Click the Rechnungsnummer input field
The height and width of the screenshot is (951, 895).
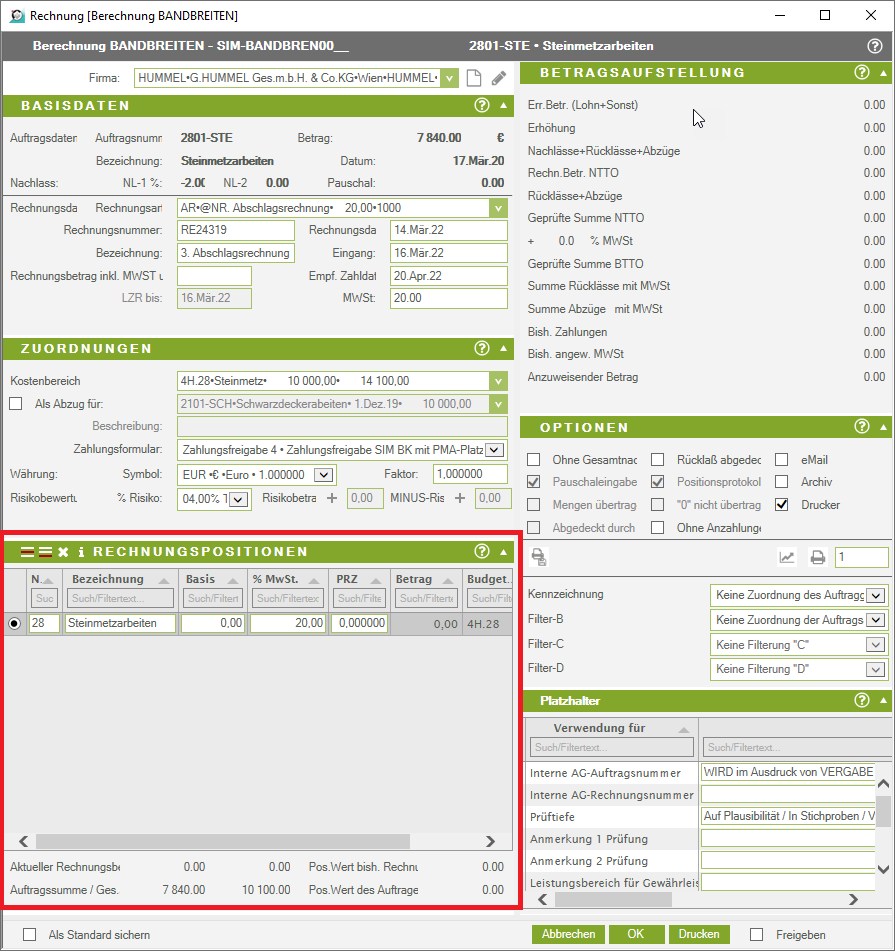pyautogui.click(x=235, y=230)
